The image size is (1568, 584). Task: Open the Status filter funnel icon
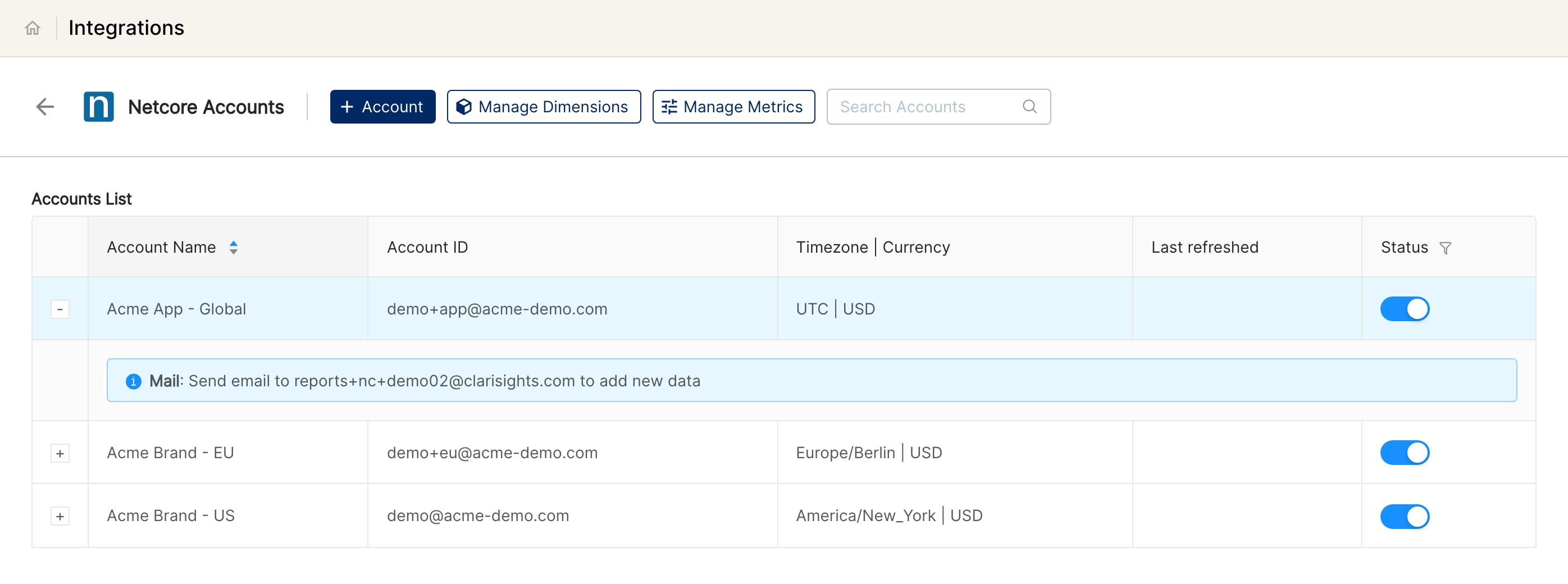(1445, 248)
